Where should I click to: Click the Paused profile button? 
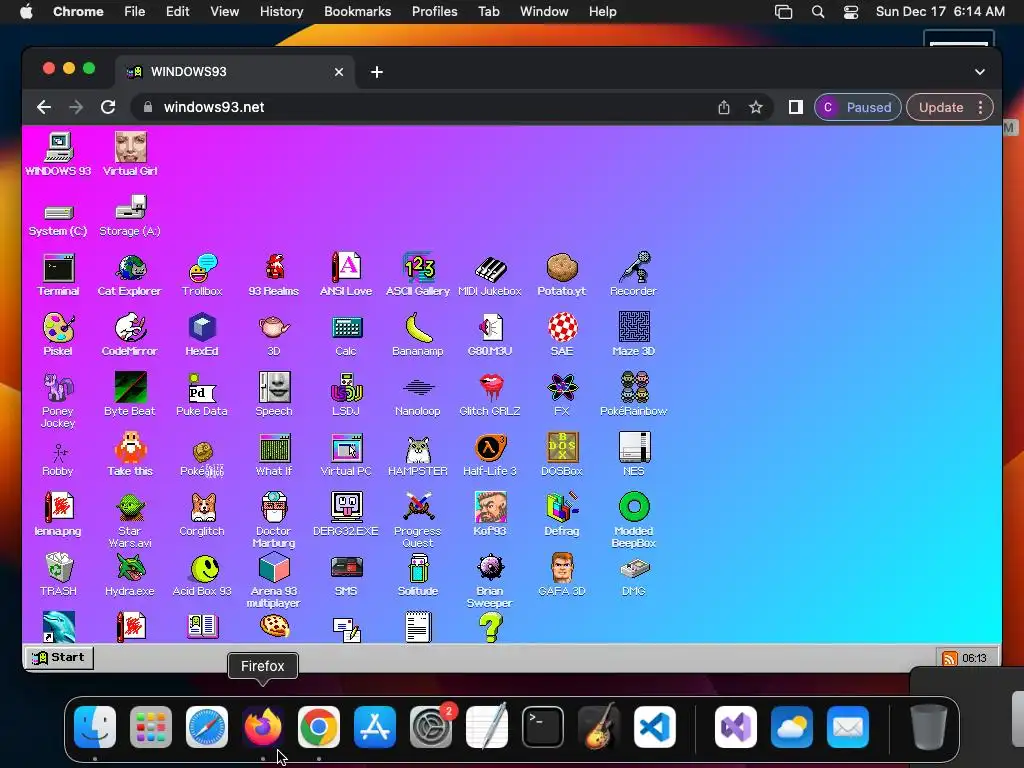[x=857, y=107]
